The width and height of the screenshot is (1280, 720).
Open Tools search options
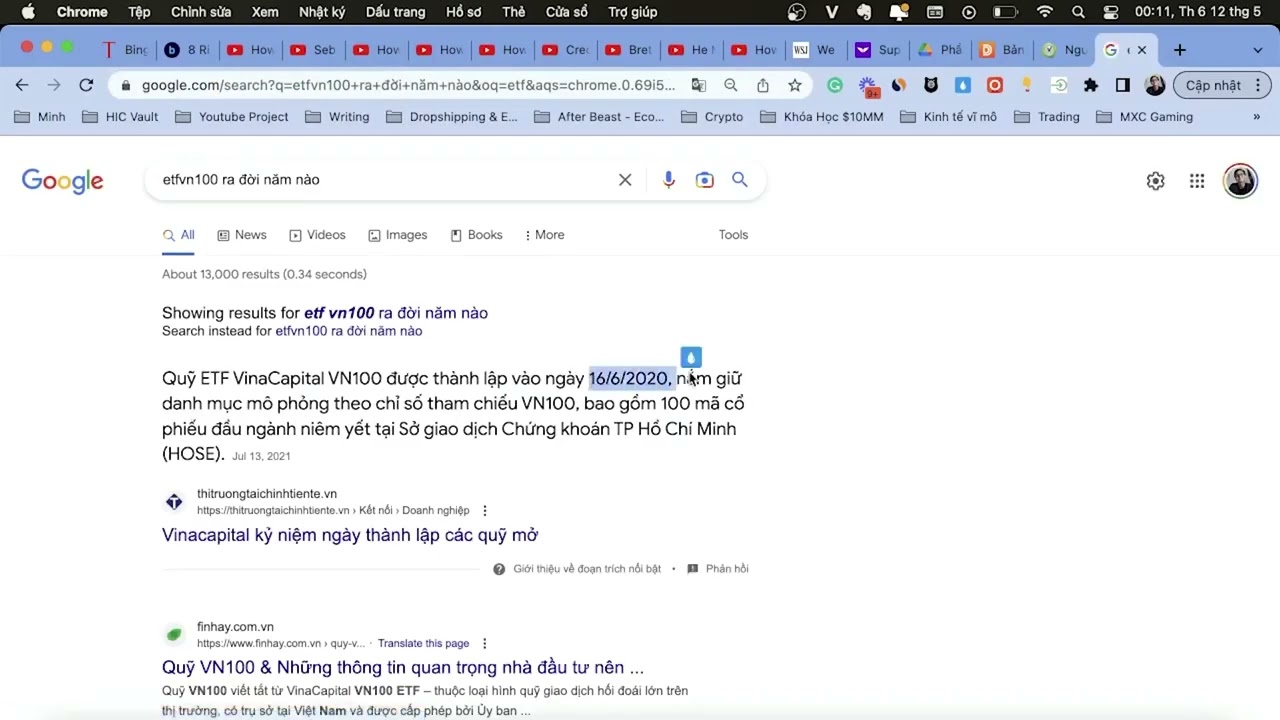(733, 235)
